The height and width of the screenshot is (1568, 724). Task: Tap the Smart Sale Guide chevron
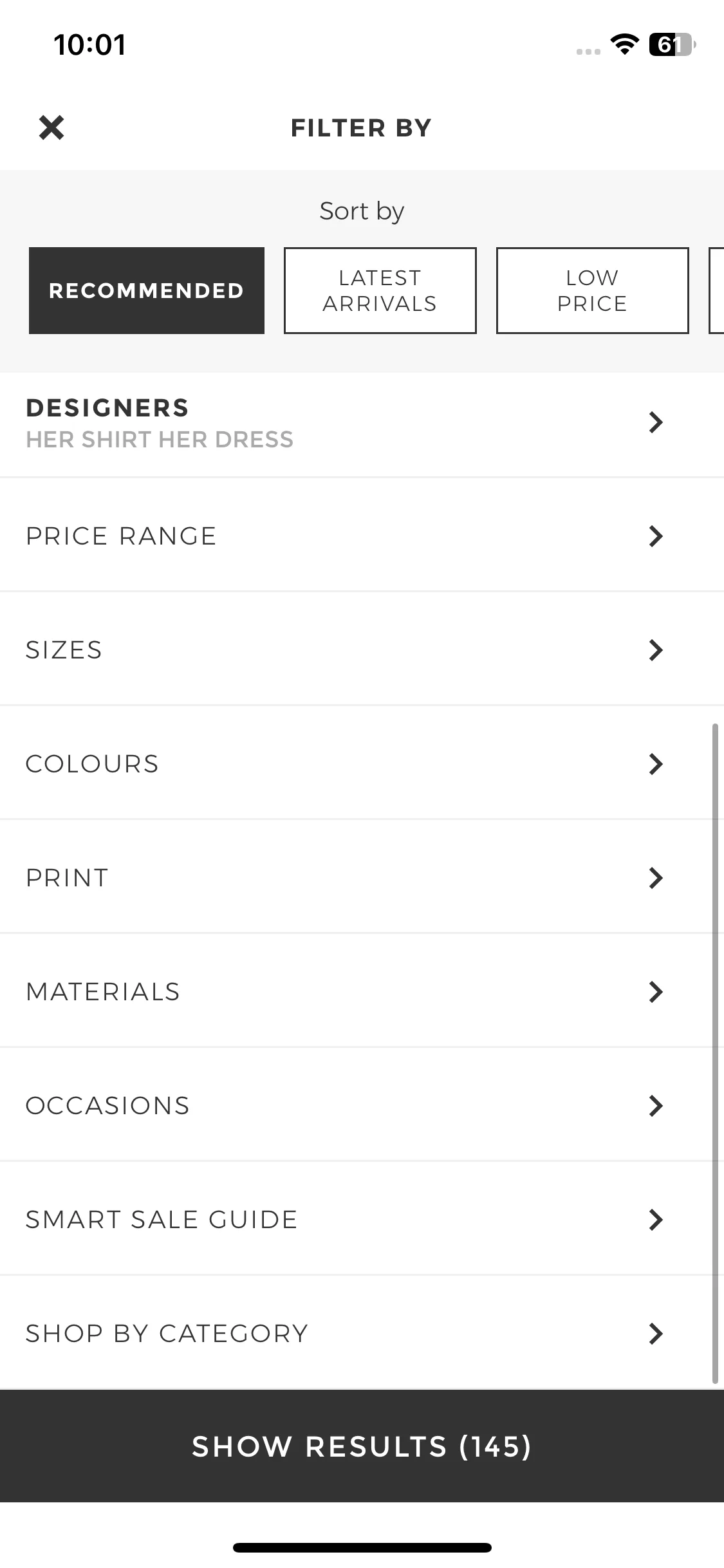click(656, 1220)
